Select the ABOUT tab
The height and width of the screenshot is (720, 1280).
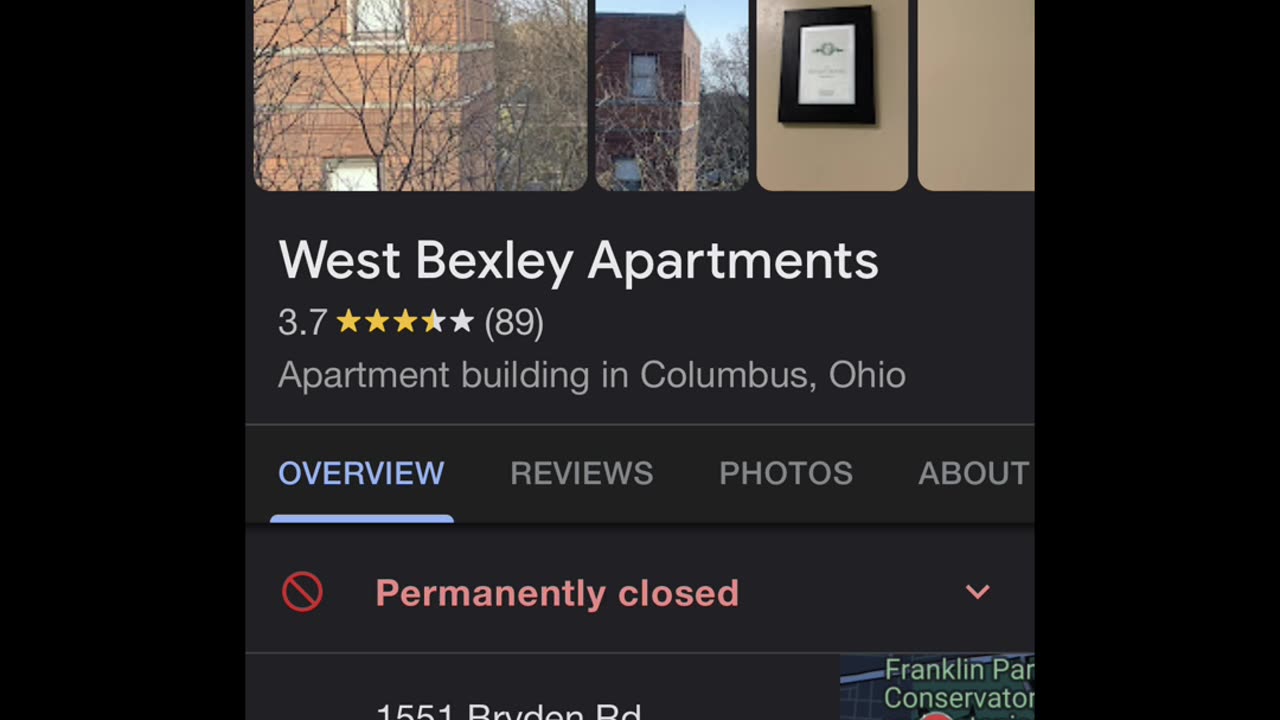click(974, 473)
